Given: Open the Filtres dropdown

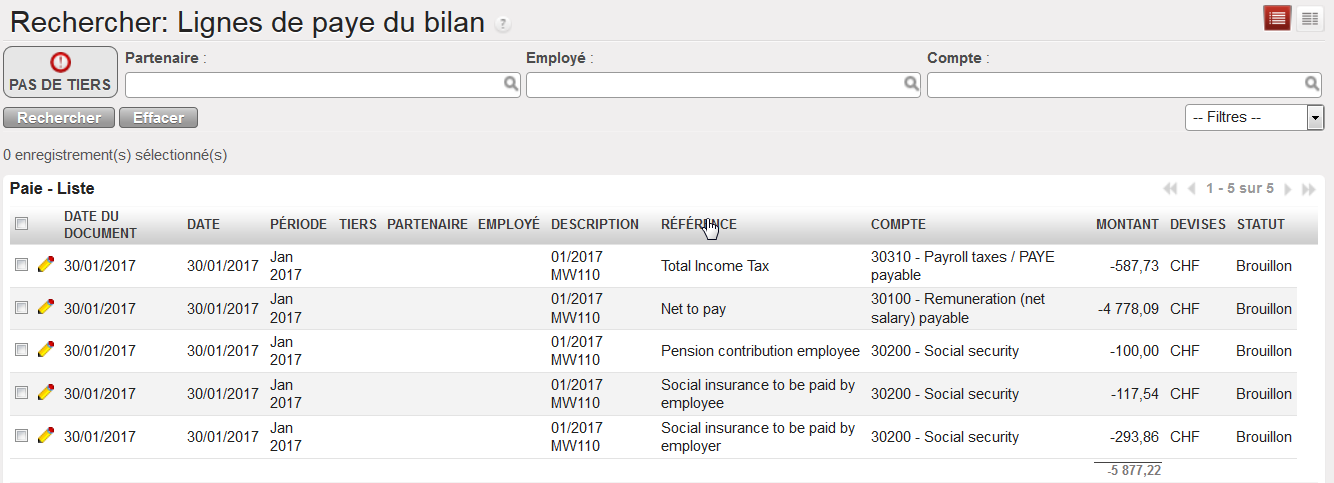Looking at the screenshot, I should coord(1254,118).
